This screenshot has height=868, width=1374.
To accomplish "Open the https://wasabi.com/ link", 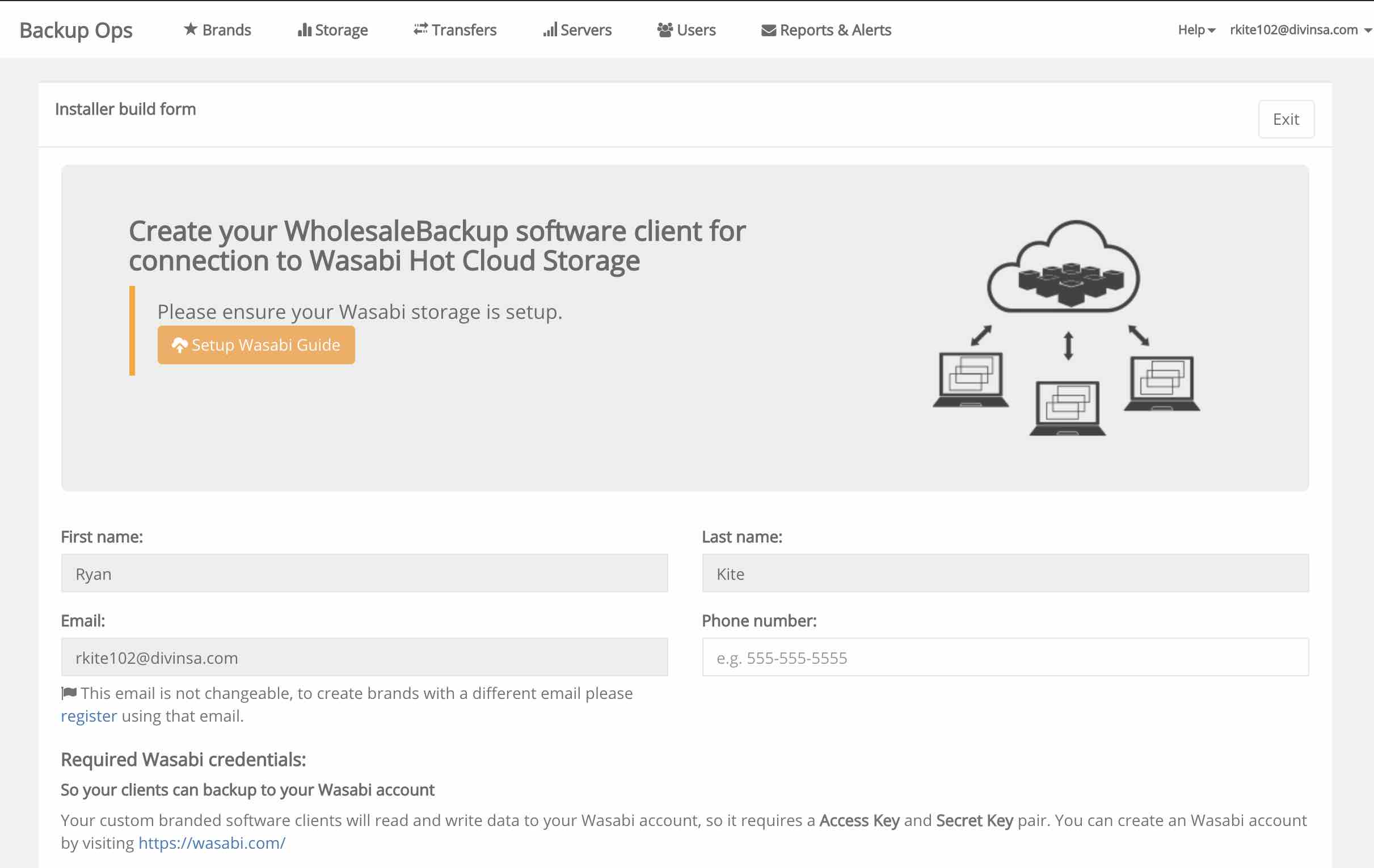I will tap(212, 843).
